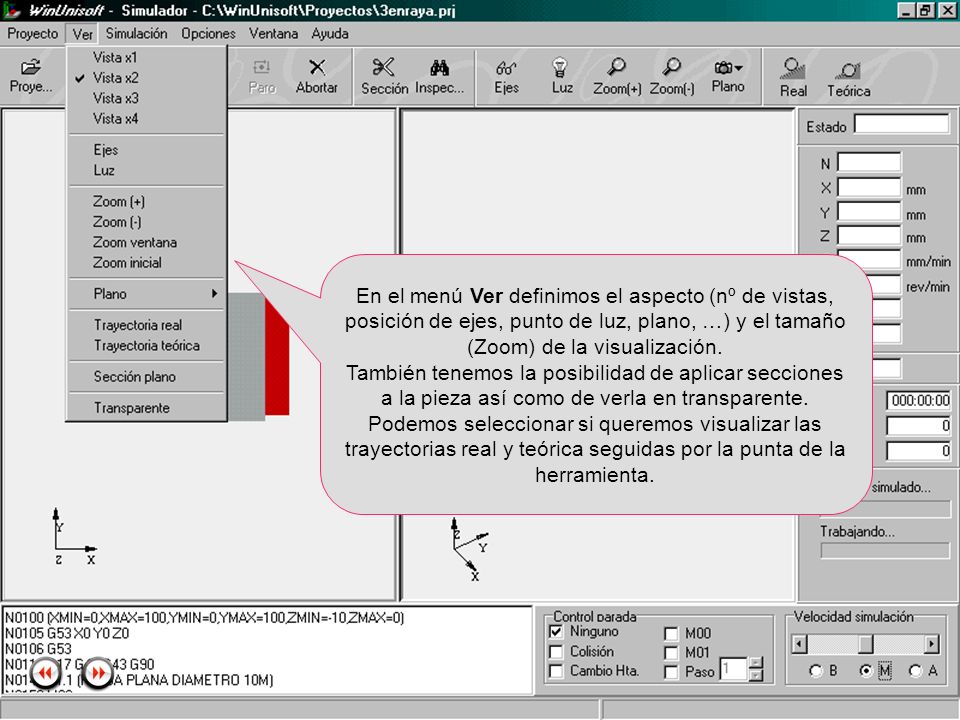Click the Luz light bulb icon
The height and width of the screenshot is (720, 960).
pyautogui.click(x=561, y=77)
